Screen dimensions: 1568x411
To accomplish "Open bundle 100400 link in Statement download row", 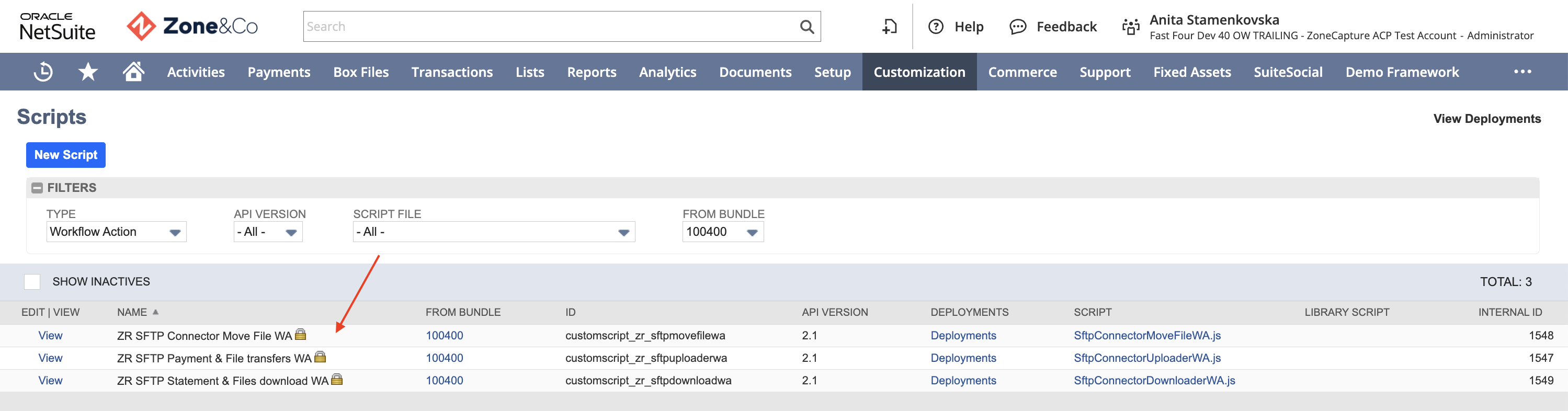I will point(445,381).
